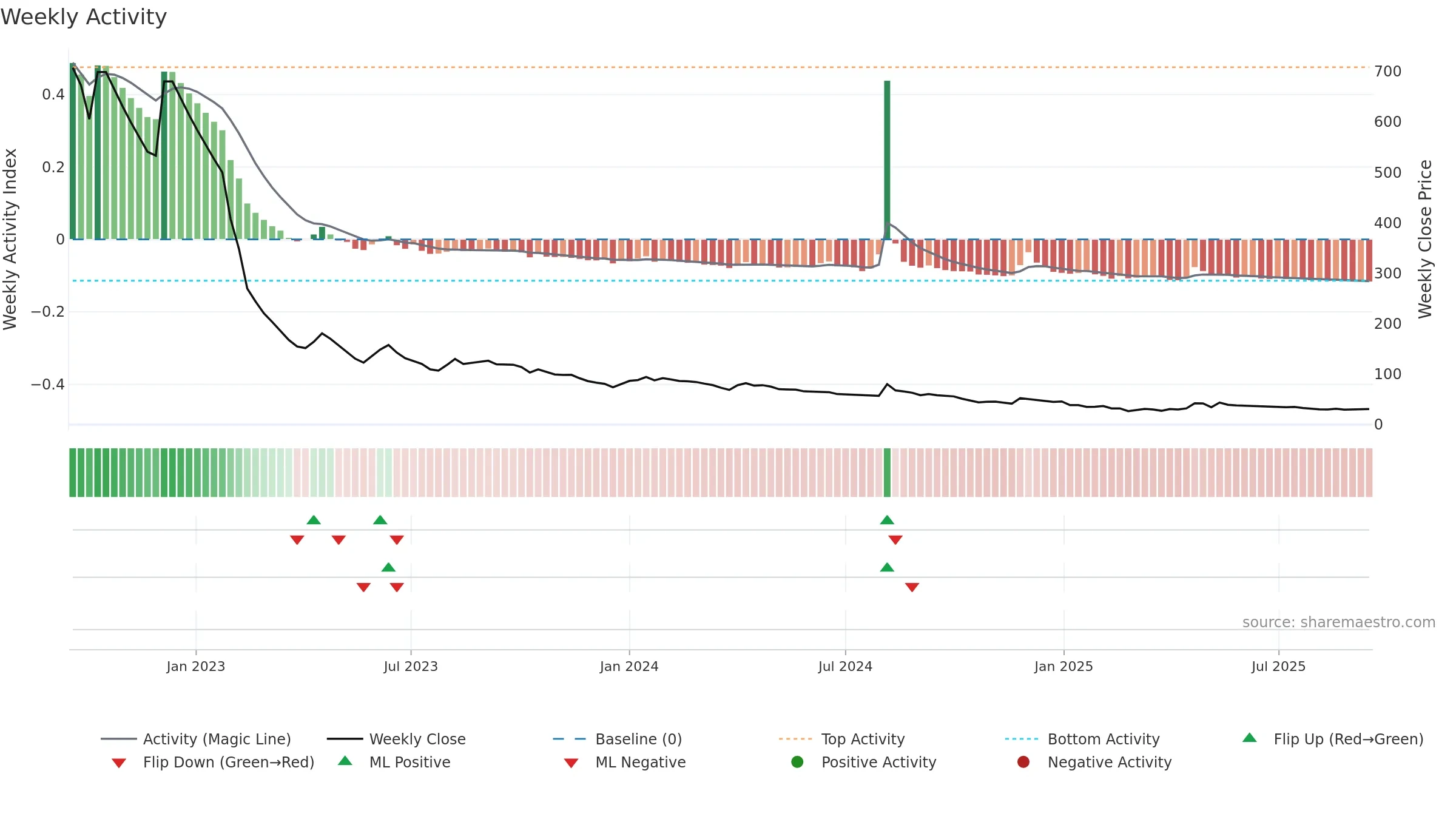Screen dimensions: 1456x819
Task: Toggle the Baseline (0) legend entry
Action: [x=618, y=739]
